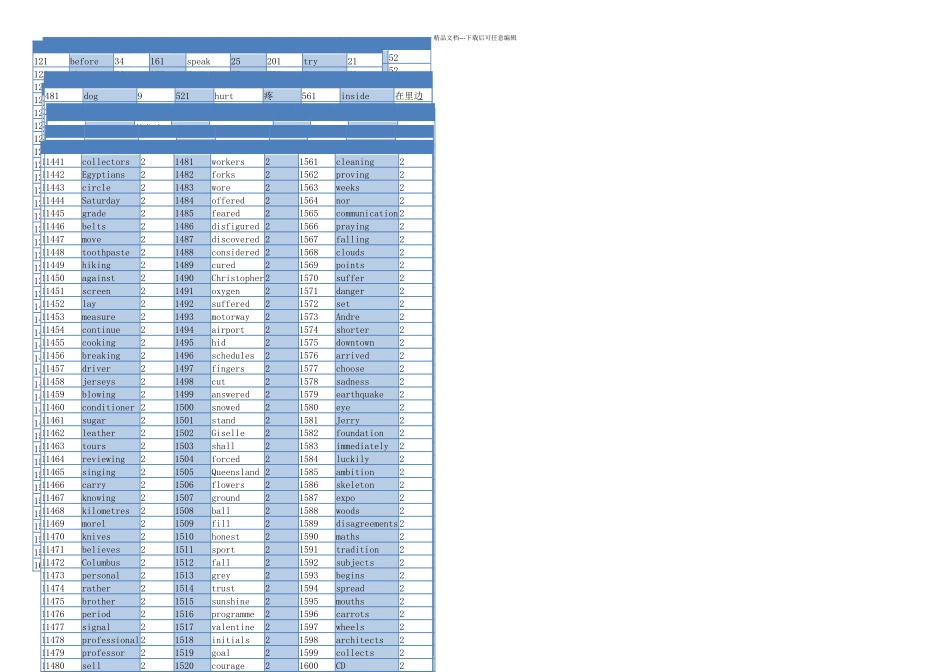Select the number cell '201'
This screenshot has width=950, height=672.
tap(284, 61)
